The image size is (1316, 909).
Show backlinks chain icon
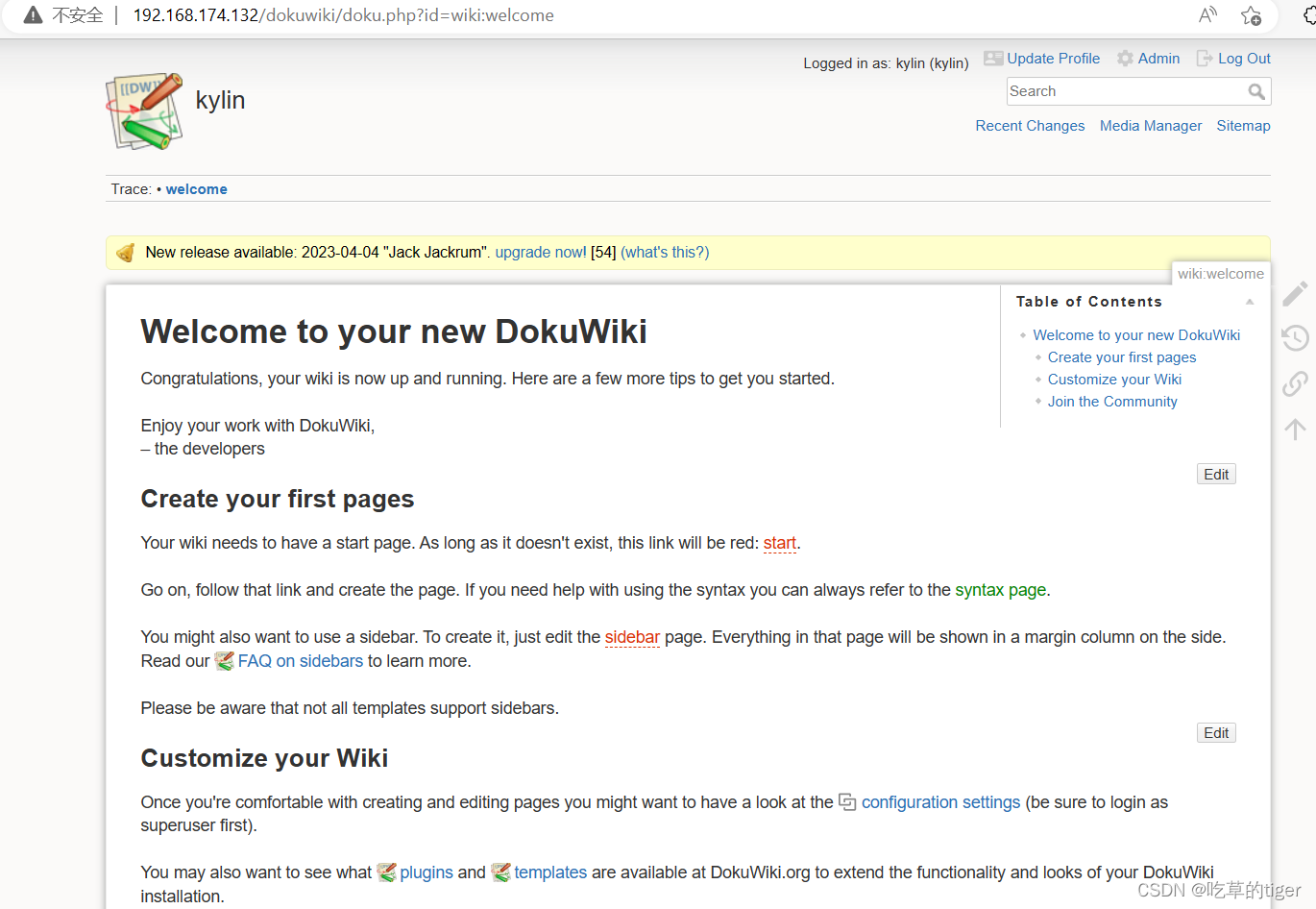point(1295,383)
